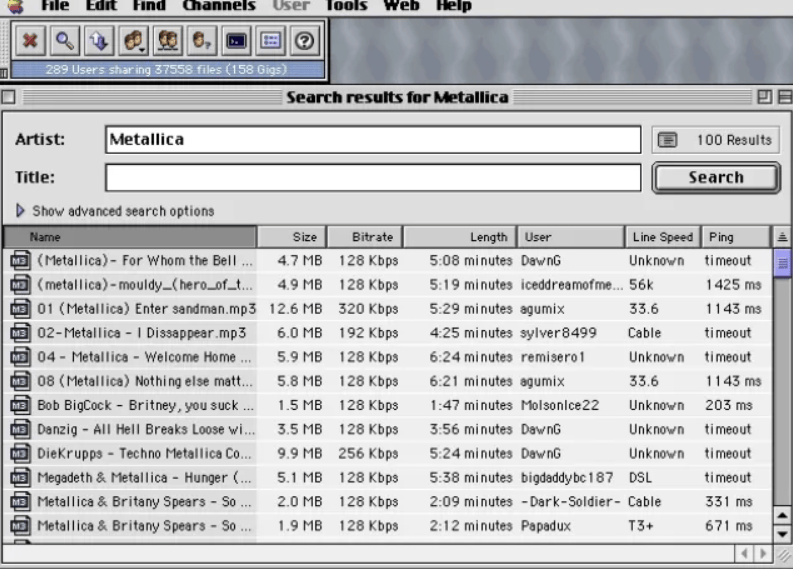Click the list-style preferences toolbar icon

point(270,40)
